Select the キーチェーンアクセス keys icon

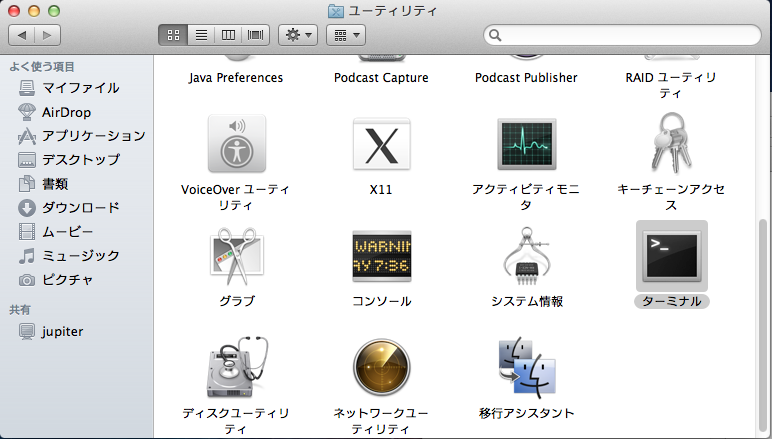pyautogui.click(x=672, y=143)
